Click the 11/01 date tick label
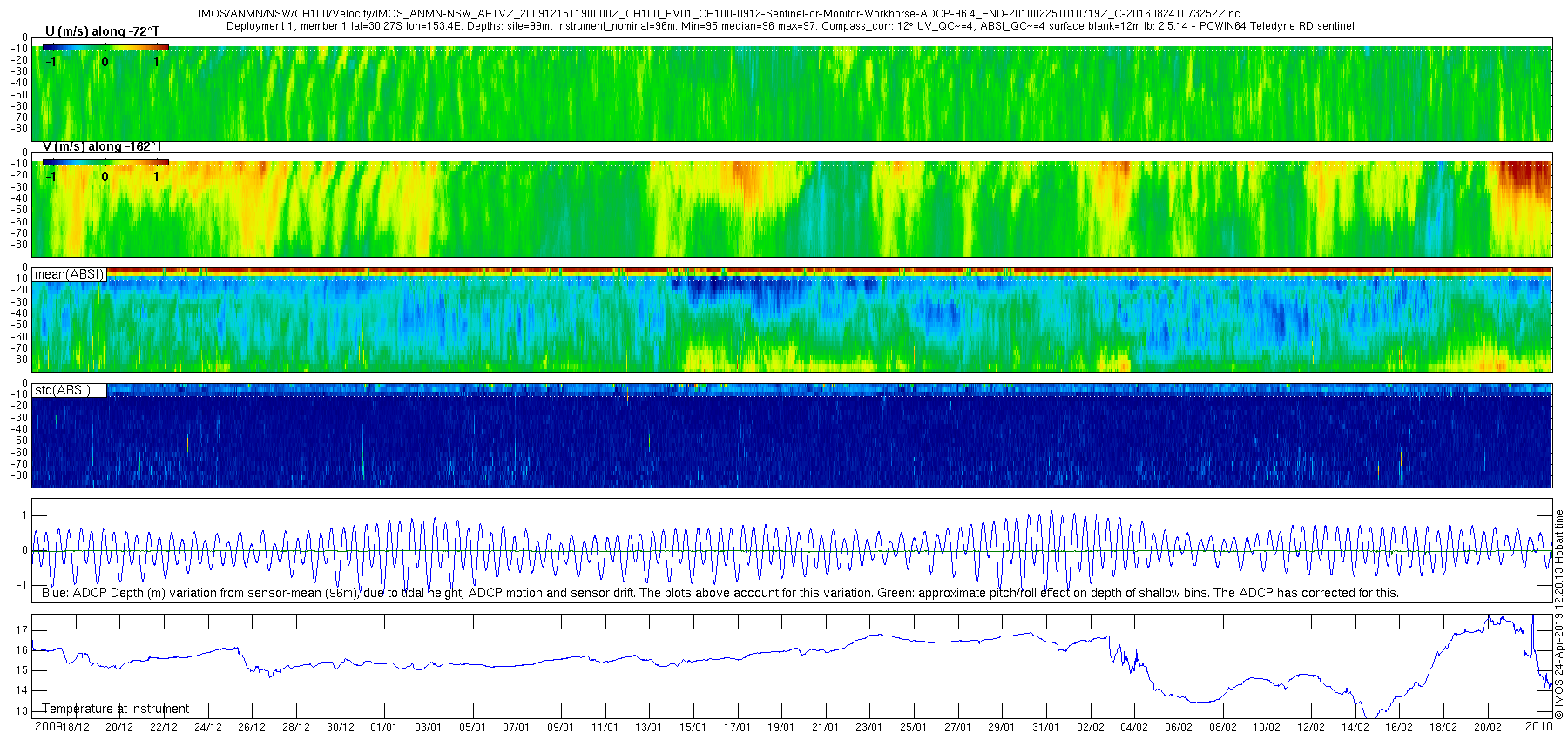This screenshot has height=740, width=1568. (x=605, y=728)
